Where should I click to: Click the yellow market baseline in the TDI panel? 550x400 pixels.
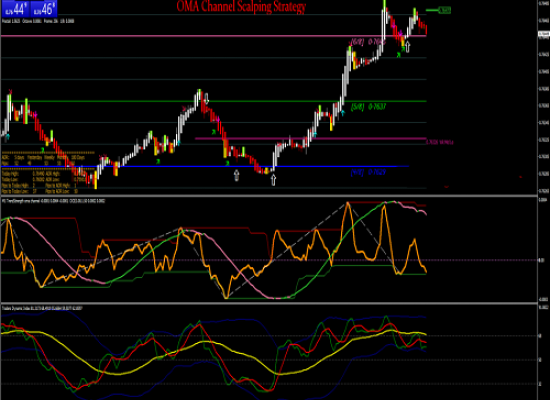pyautogui.click(x=214, y=351)
